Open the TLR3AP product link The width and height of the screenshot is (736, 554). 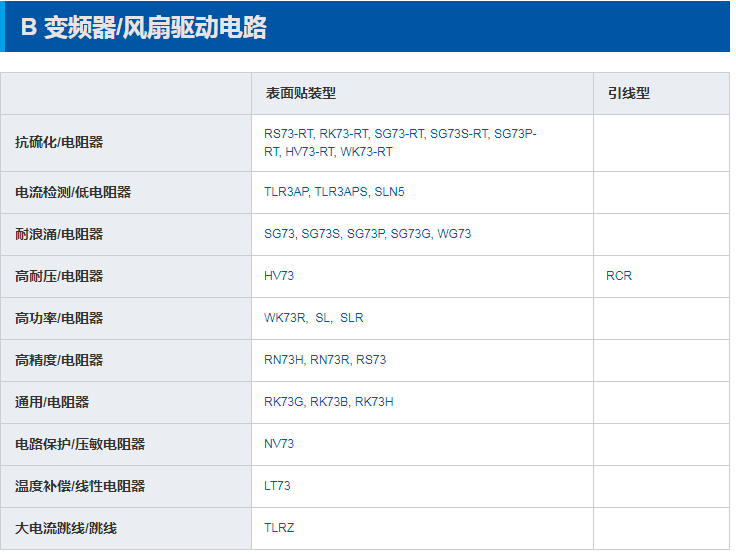click(286, 192)
